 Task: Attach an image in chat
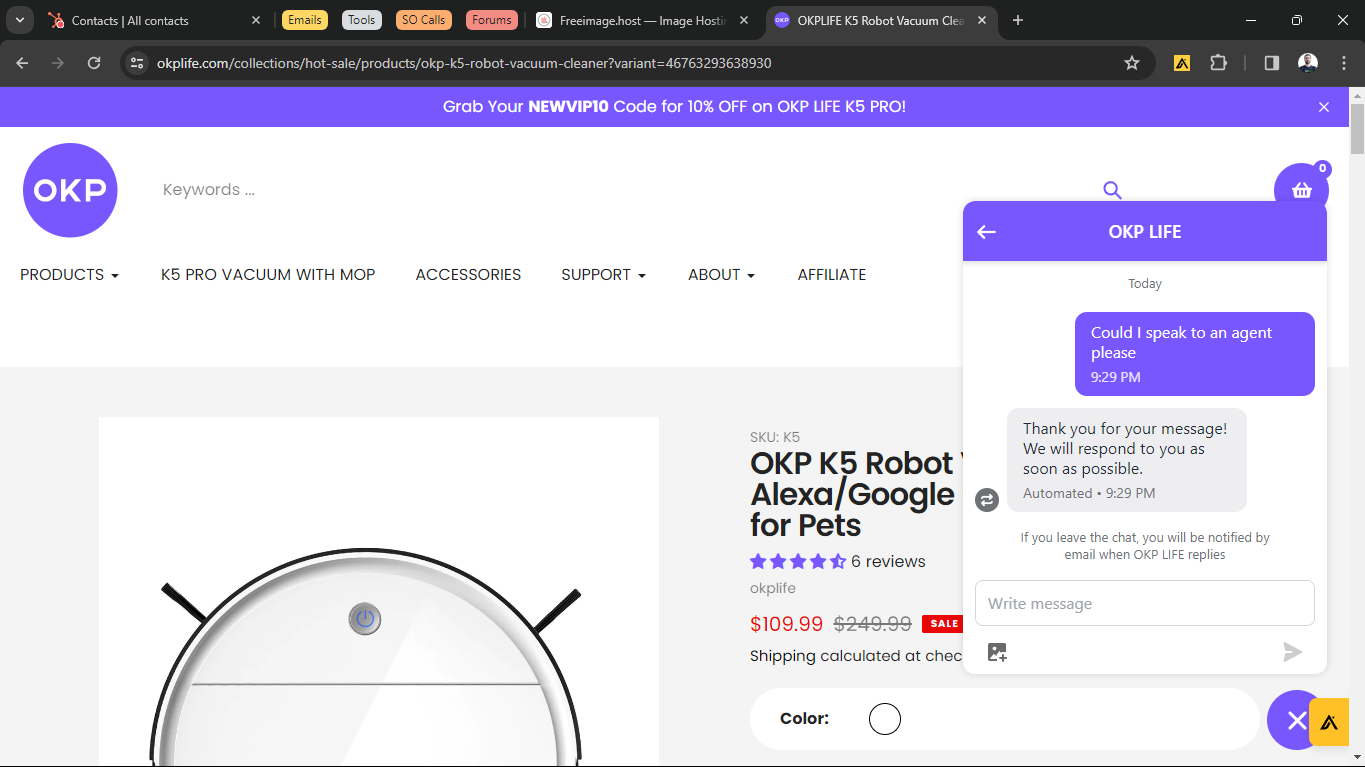[x=997, y=652]
